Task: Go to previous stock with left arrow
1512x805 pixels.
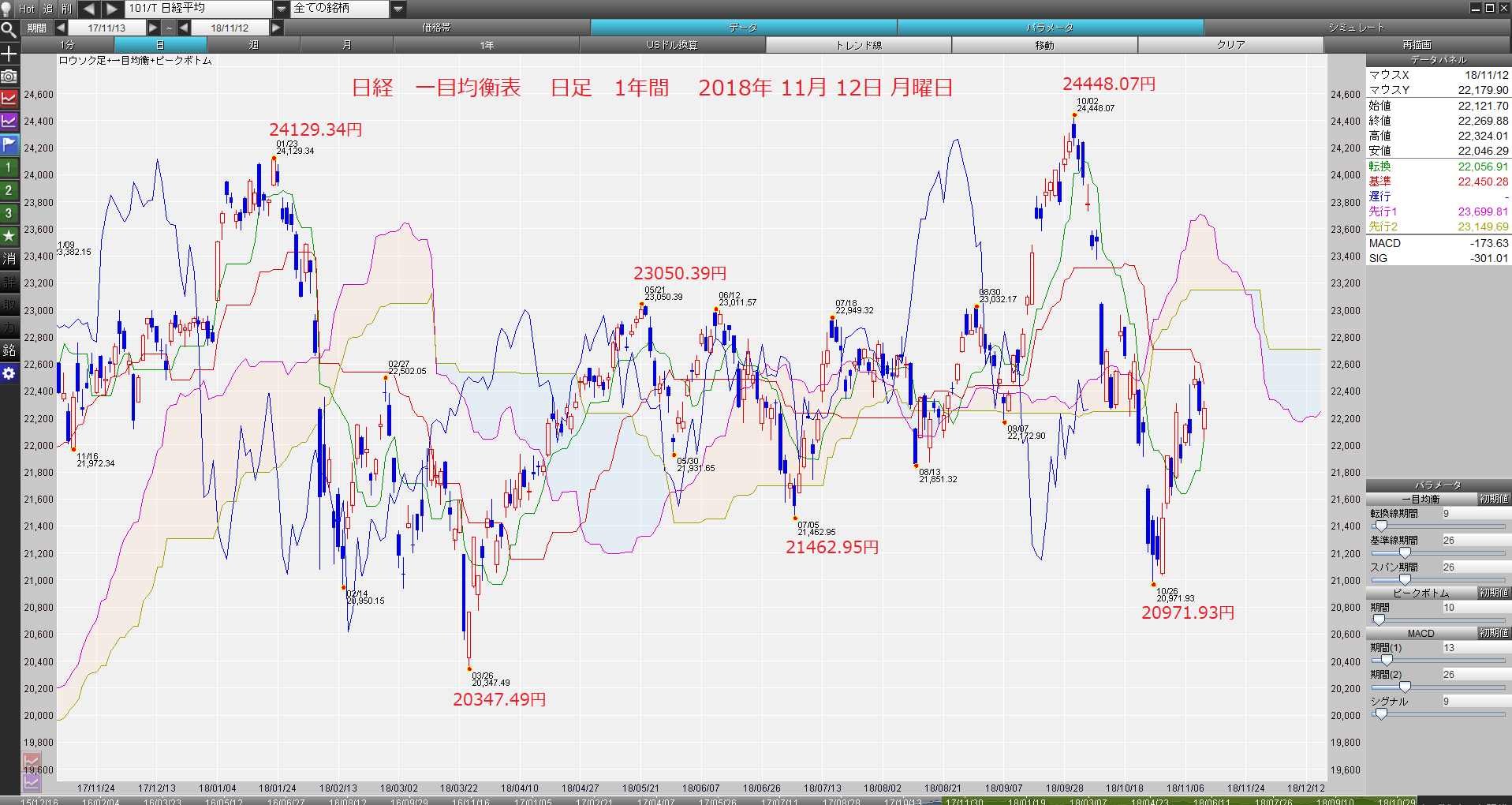Action: pos(89,9)
